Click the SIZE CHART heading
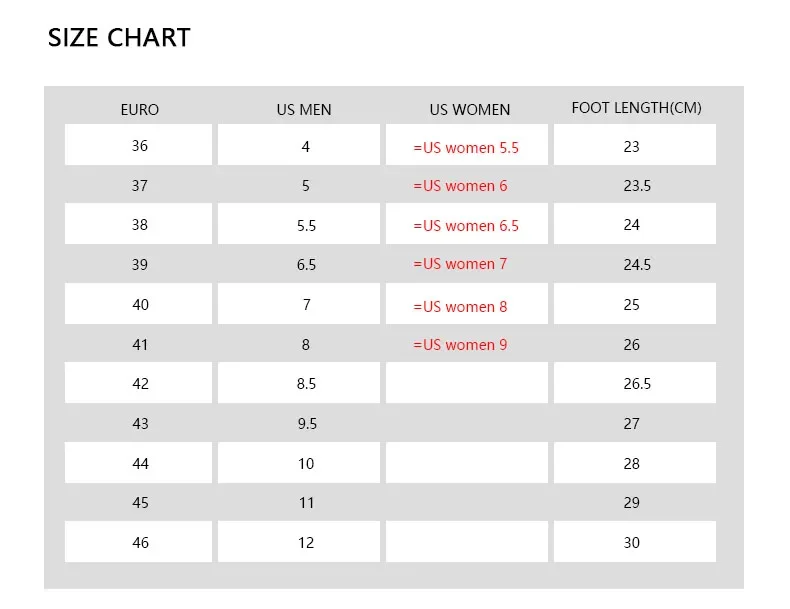790x609 pixels. pyautogui.click(x=119, y=38)
